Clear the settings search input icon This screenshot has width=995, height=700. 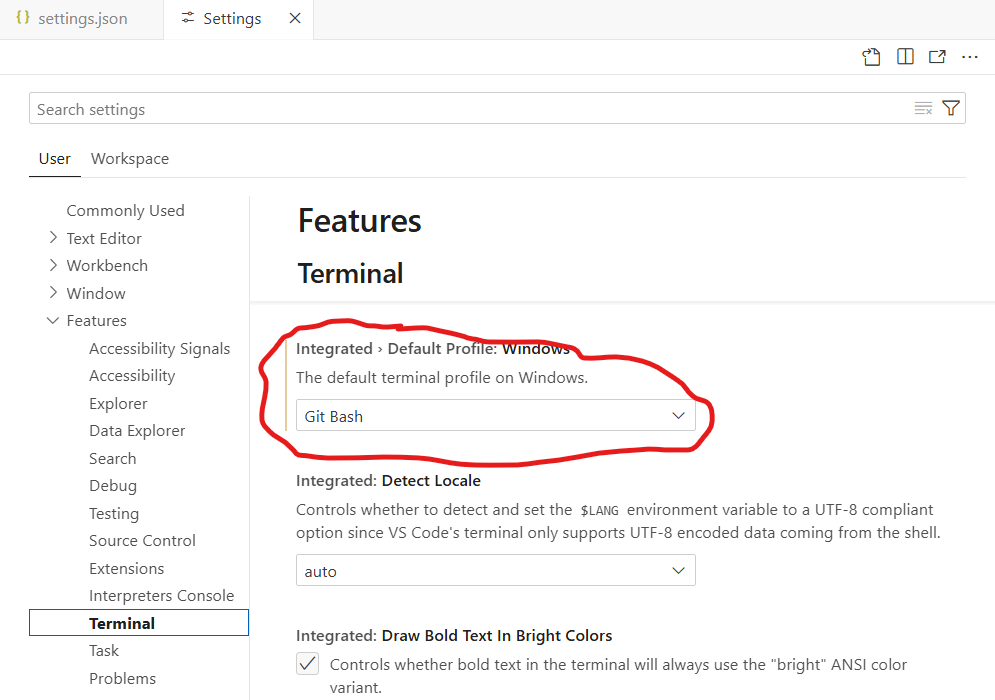point(923,109)
